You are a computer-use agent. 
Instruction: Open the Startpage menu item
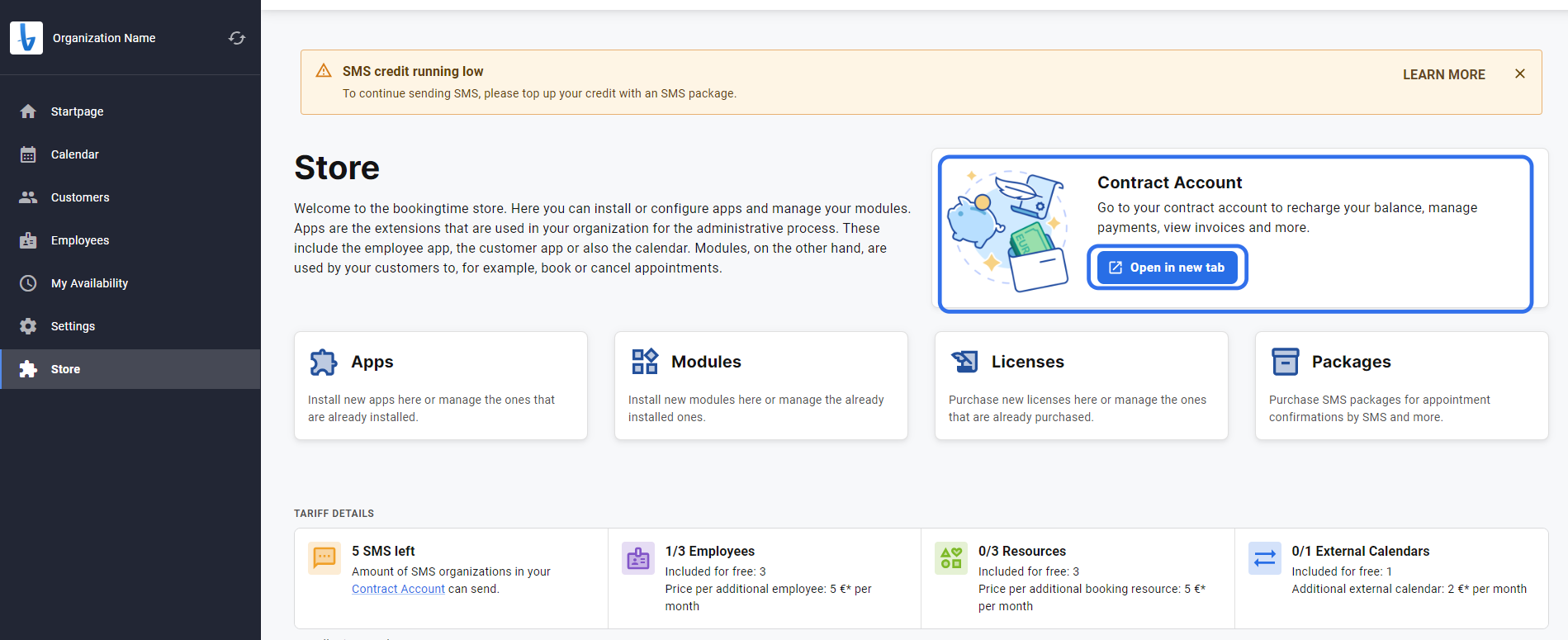click(130, 111)
